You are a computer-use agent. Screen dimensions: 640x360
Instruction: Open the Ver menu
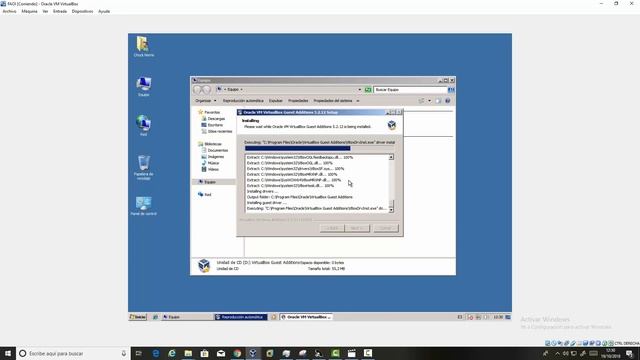tap(45, 11)
